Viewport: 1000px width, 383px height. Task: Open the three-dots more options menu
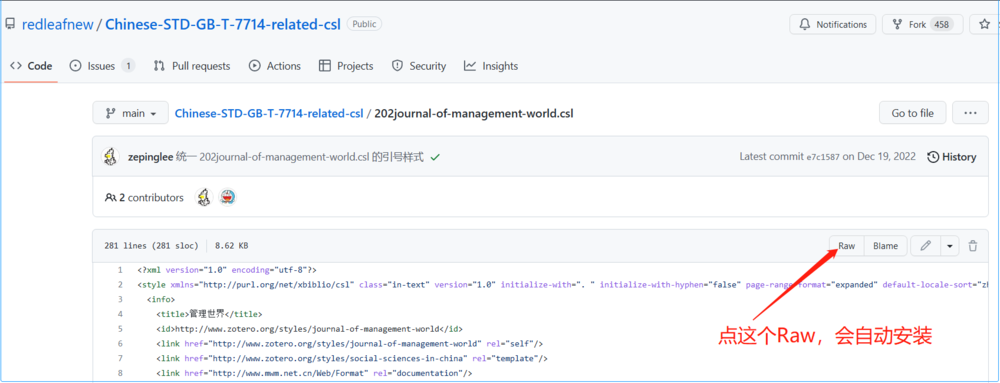pos(970,113)
